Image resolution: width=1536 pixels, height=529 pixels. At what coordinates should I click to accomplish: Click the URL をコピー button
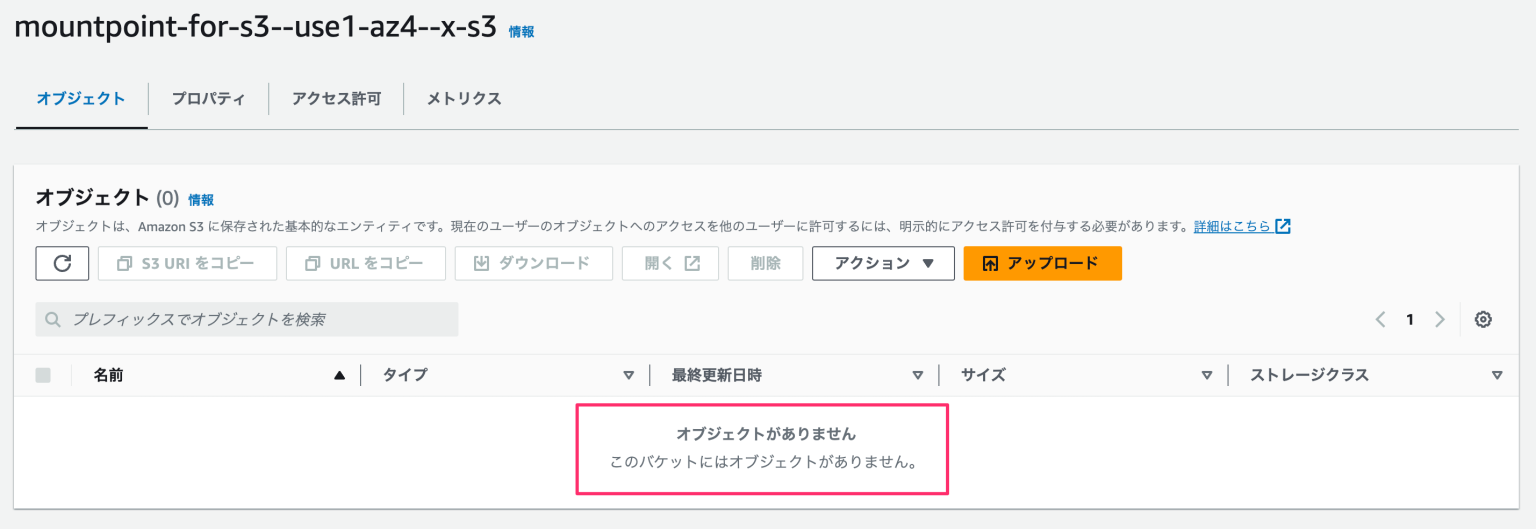365,263
